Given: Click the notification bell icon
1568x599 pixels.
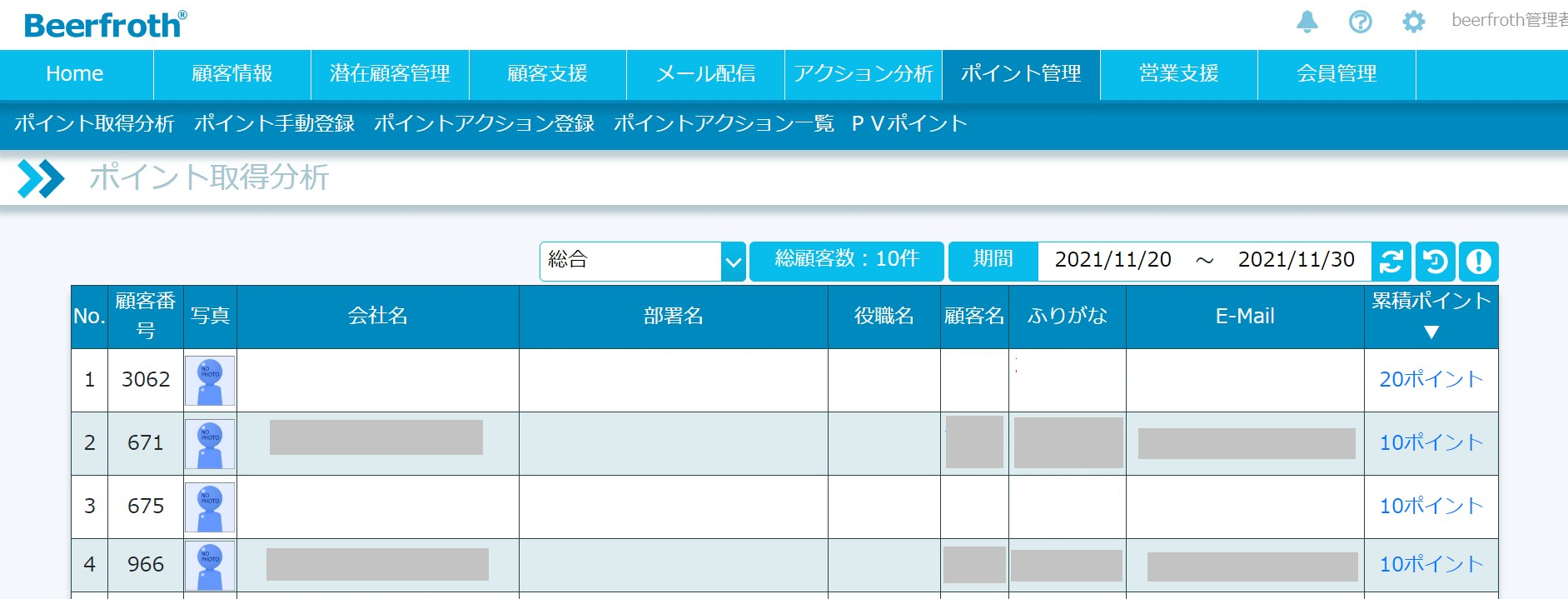Looking at the screenshot, I should pyautogui.click(x=1307, y=22).
